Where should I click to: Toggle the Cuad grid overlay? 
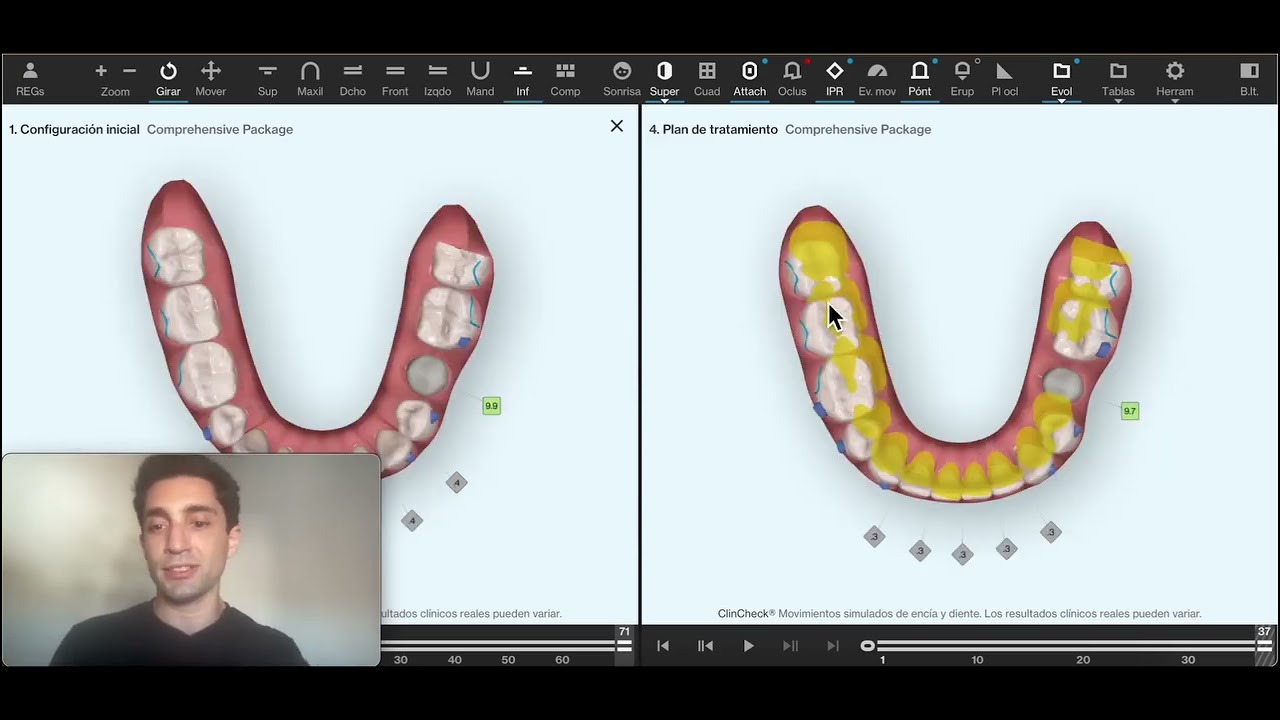[x=707, y=79]
